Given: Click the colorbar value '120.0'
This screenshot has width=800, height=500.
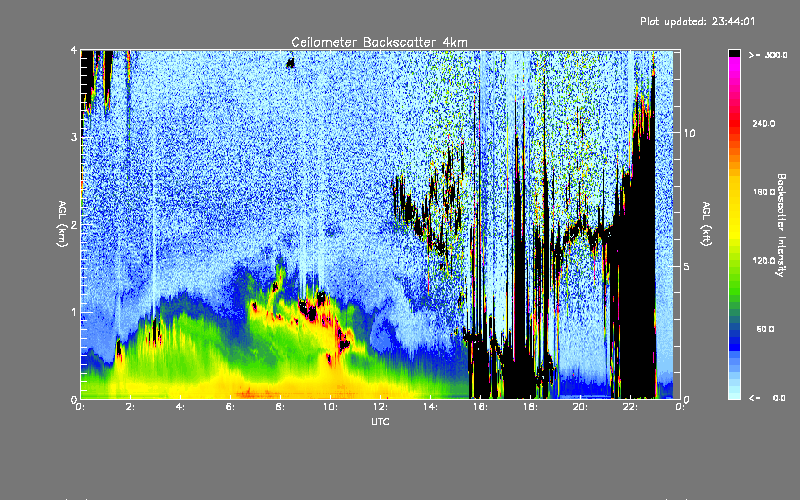Looking at the screenshot, I should 764,261.
